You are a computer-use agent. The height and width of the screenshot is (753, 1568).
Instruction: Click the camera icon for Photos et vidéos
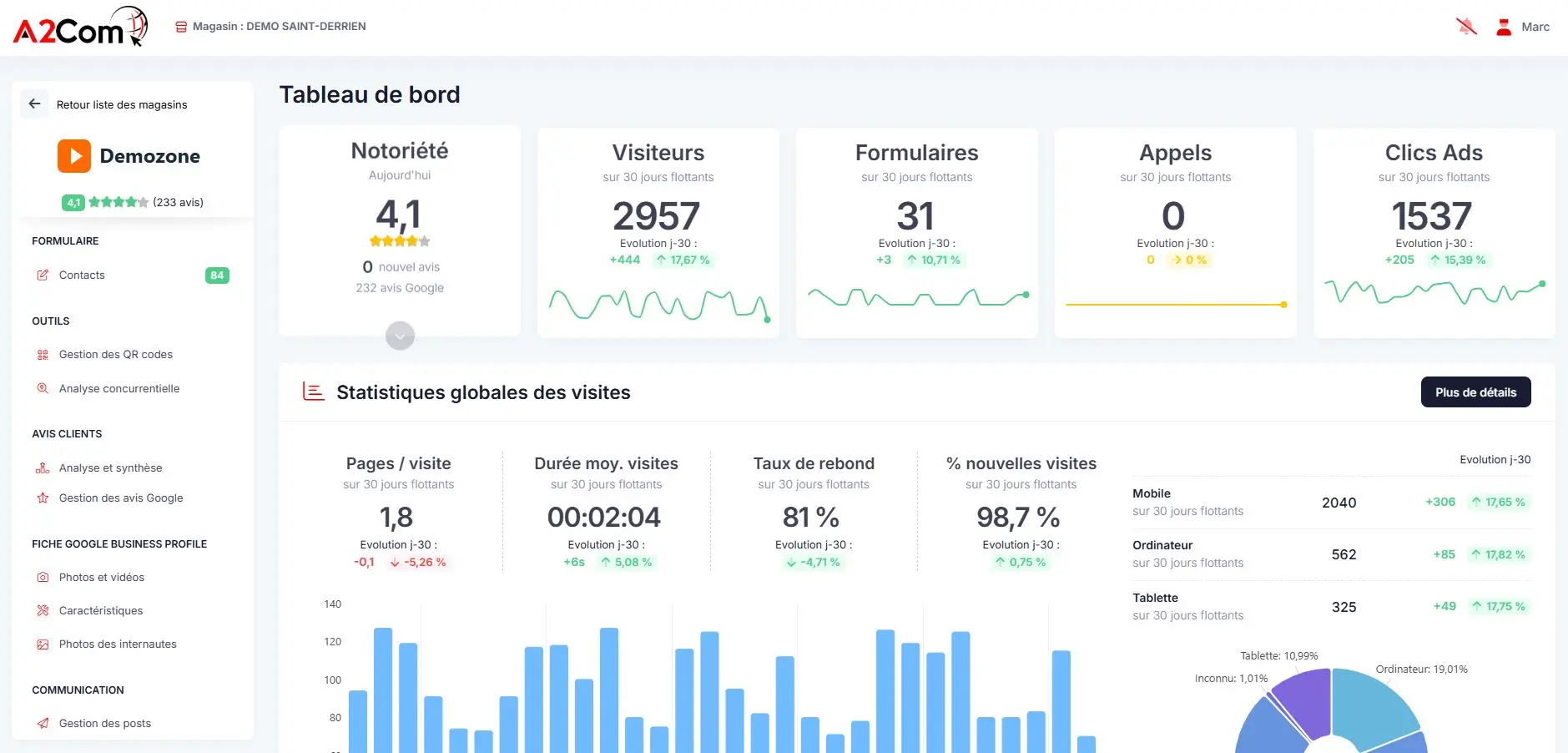pos(43,578)
